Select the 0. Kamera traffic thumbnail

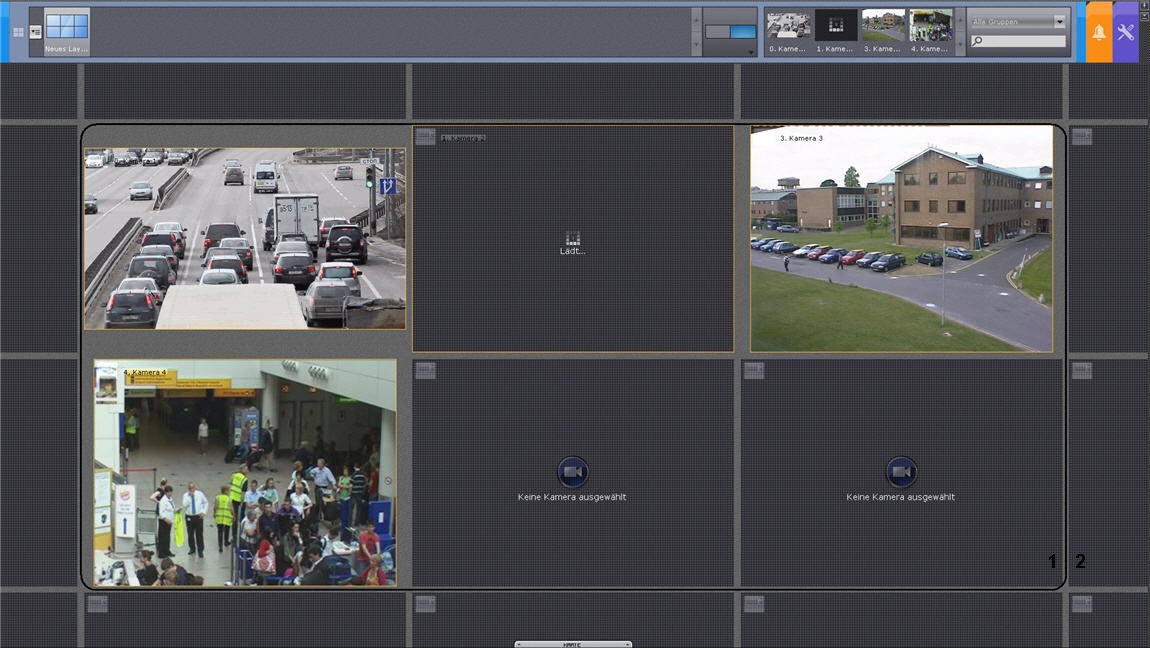tap(787, 27)
